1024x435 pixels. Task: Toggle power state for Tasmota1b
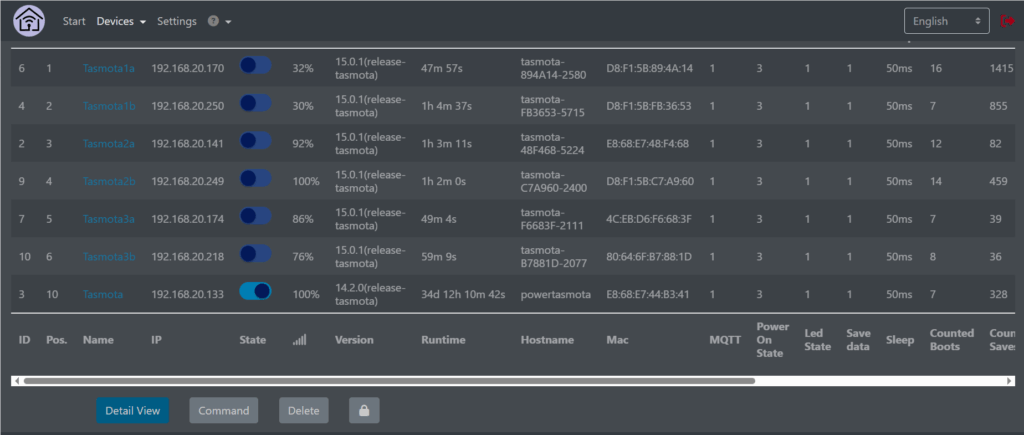[x=255, y=103]
